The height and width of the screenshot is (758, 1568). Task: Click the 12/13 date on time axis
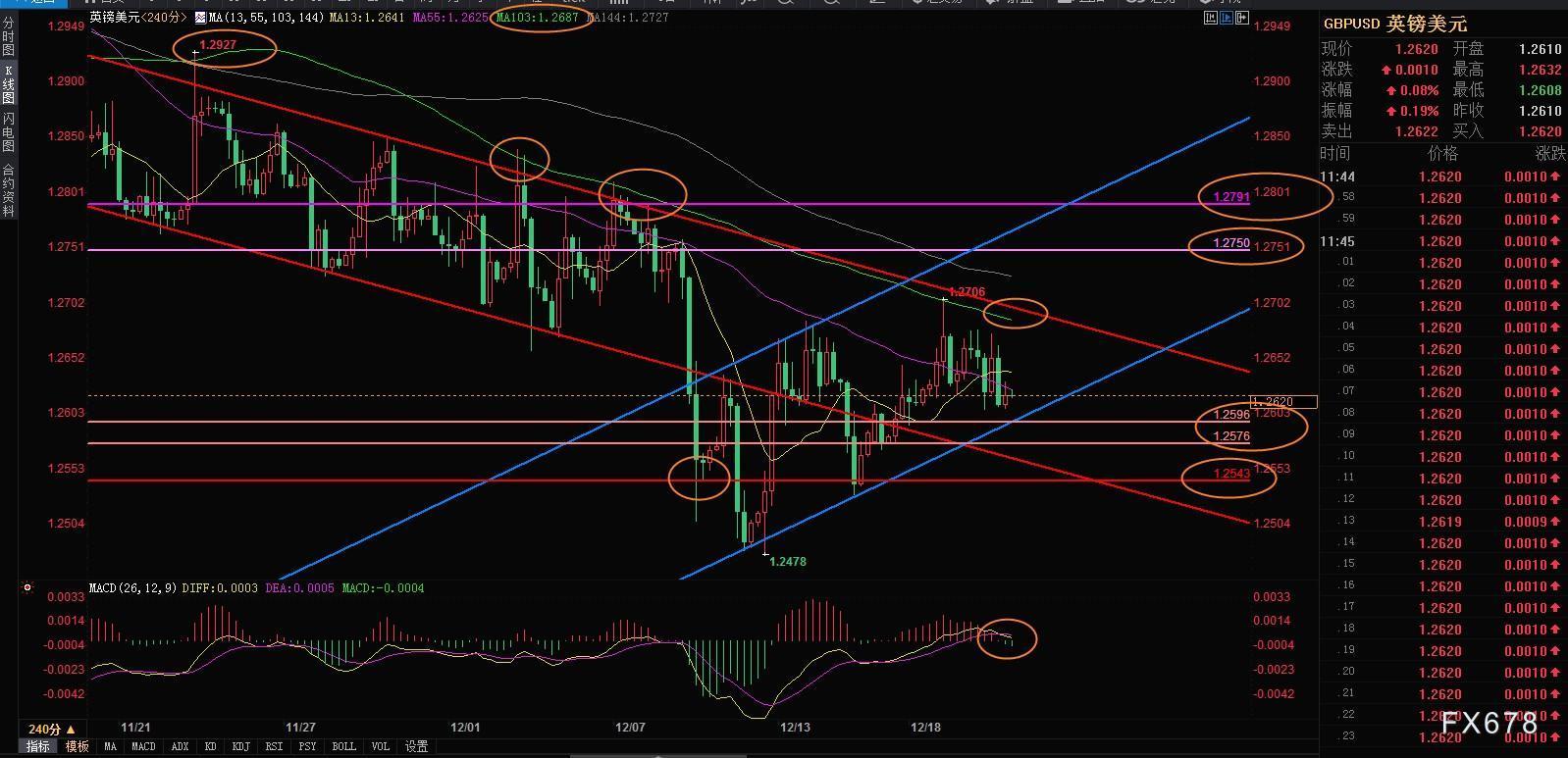coord(796,728)
